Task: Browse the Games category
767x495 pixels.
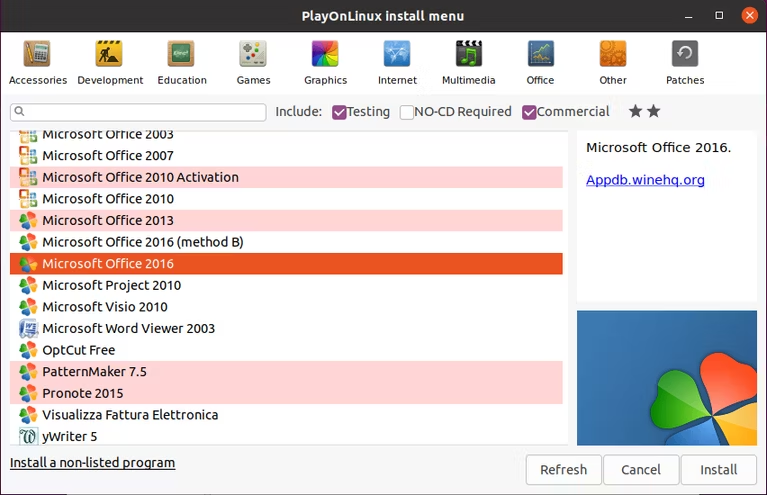Action: point(253,62)
